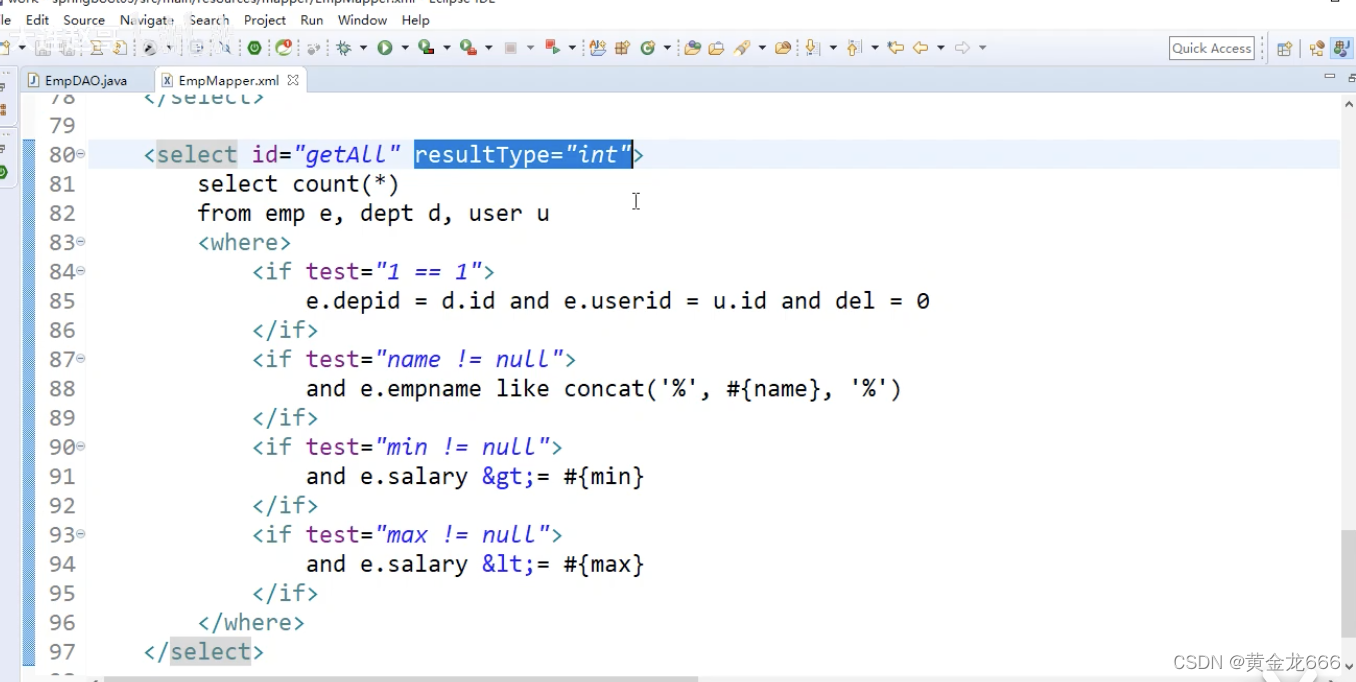Open the Project menu
Image resolution: width=1356 pixels, height=682 pixels.
pyautogui.click(x=265, y=20)
